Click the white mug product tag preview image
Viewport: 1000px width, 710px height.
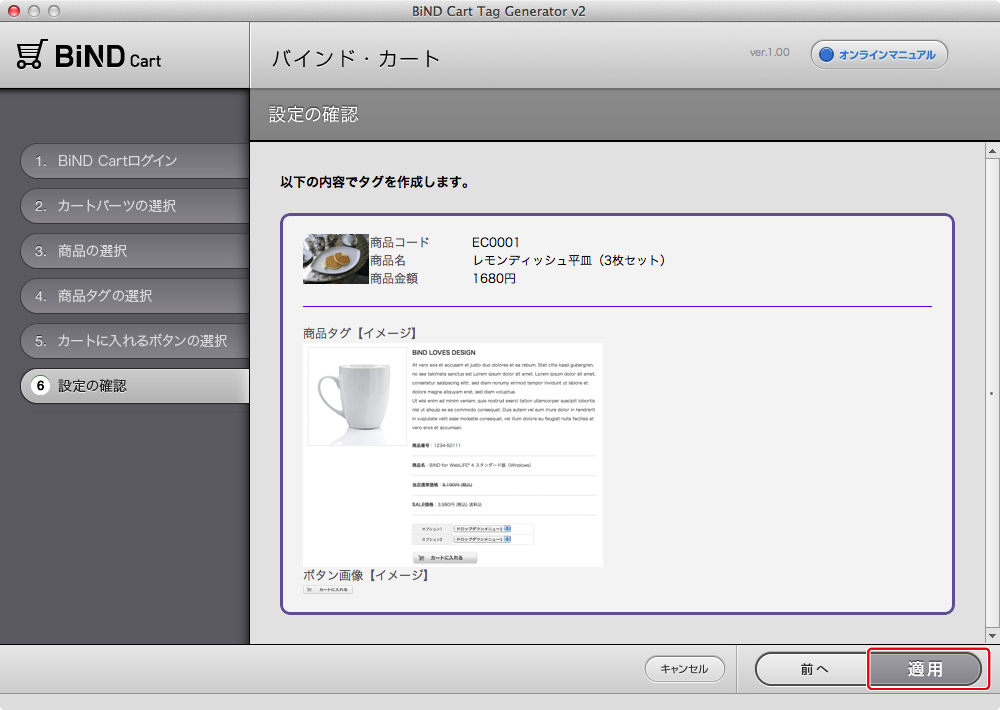pos(357,397)
